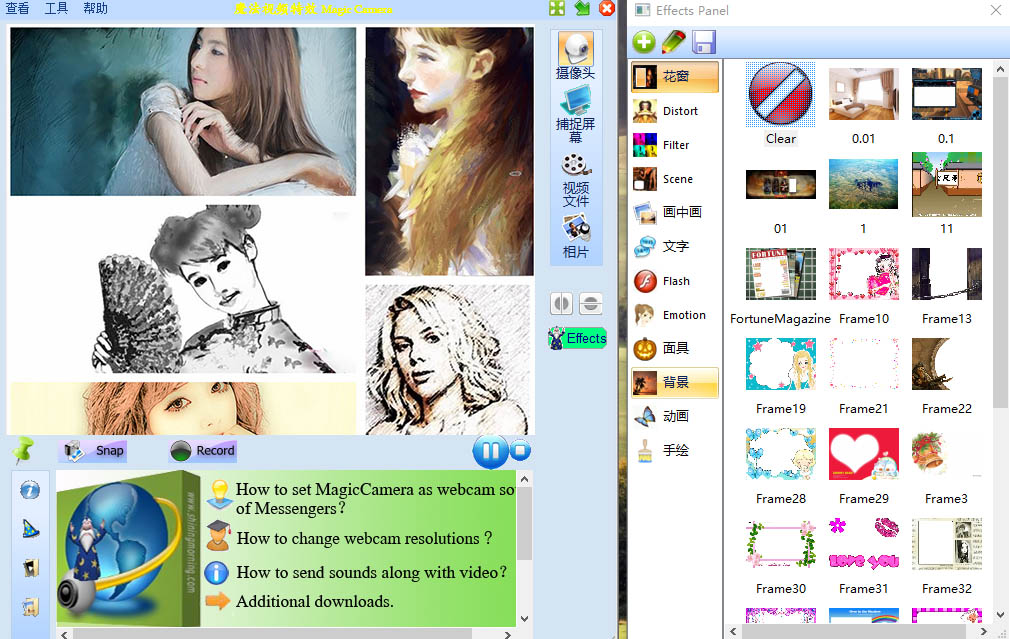Click the green add effect plus icon

pyautogui.click(x=643, y=42)
